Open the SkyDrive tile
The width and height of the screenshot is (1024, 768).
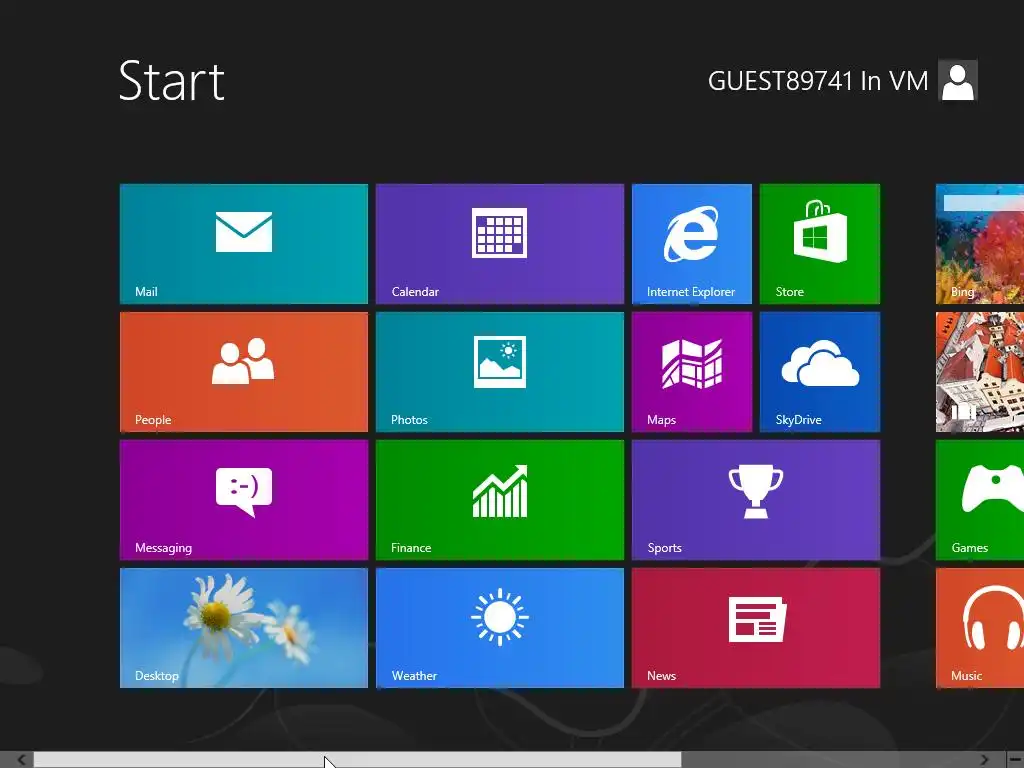(820, 372)
